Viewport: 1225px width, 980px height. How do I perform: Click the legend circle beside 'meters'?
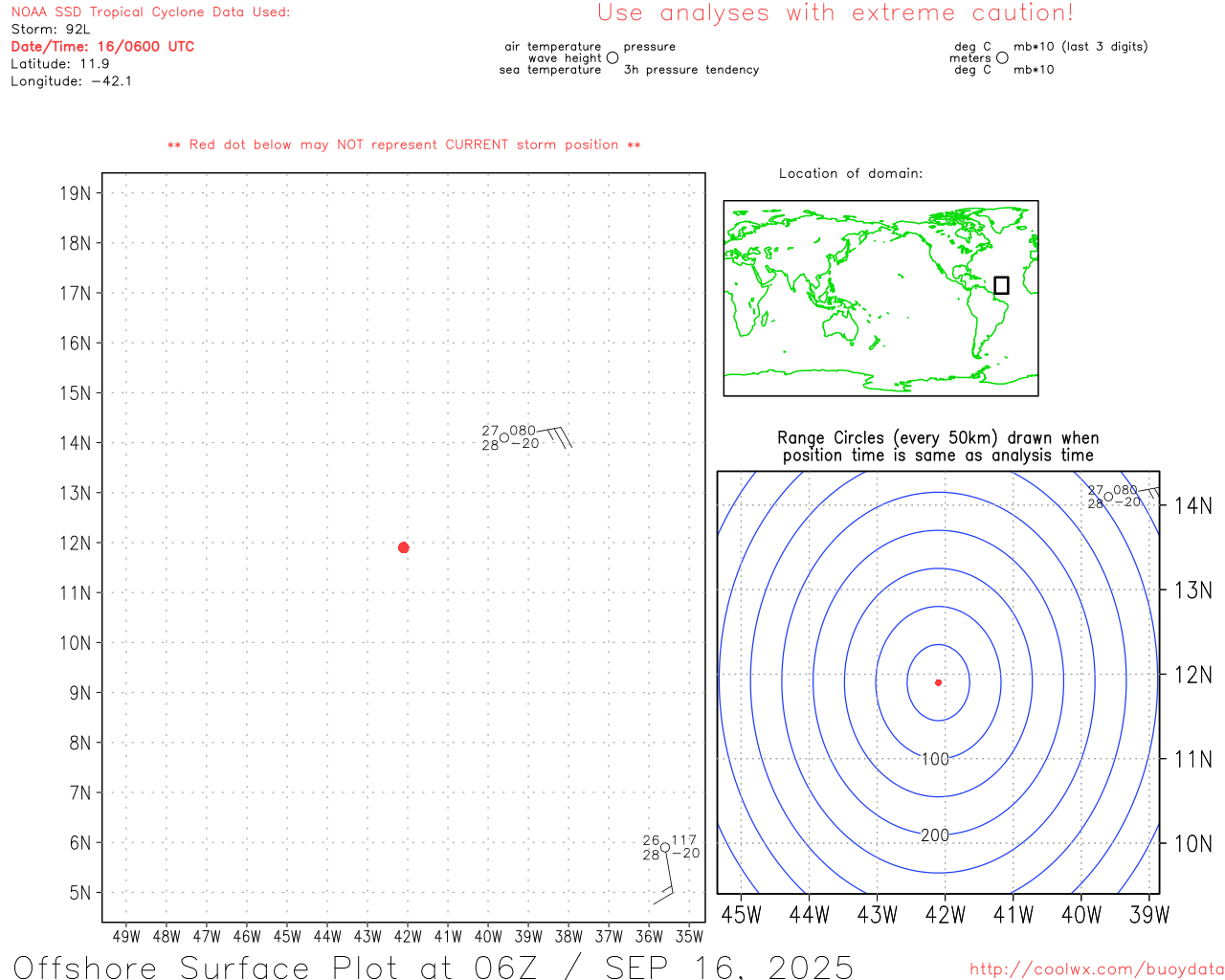pos(1002,57)
